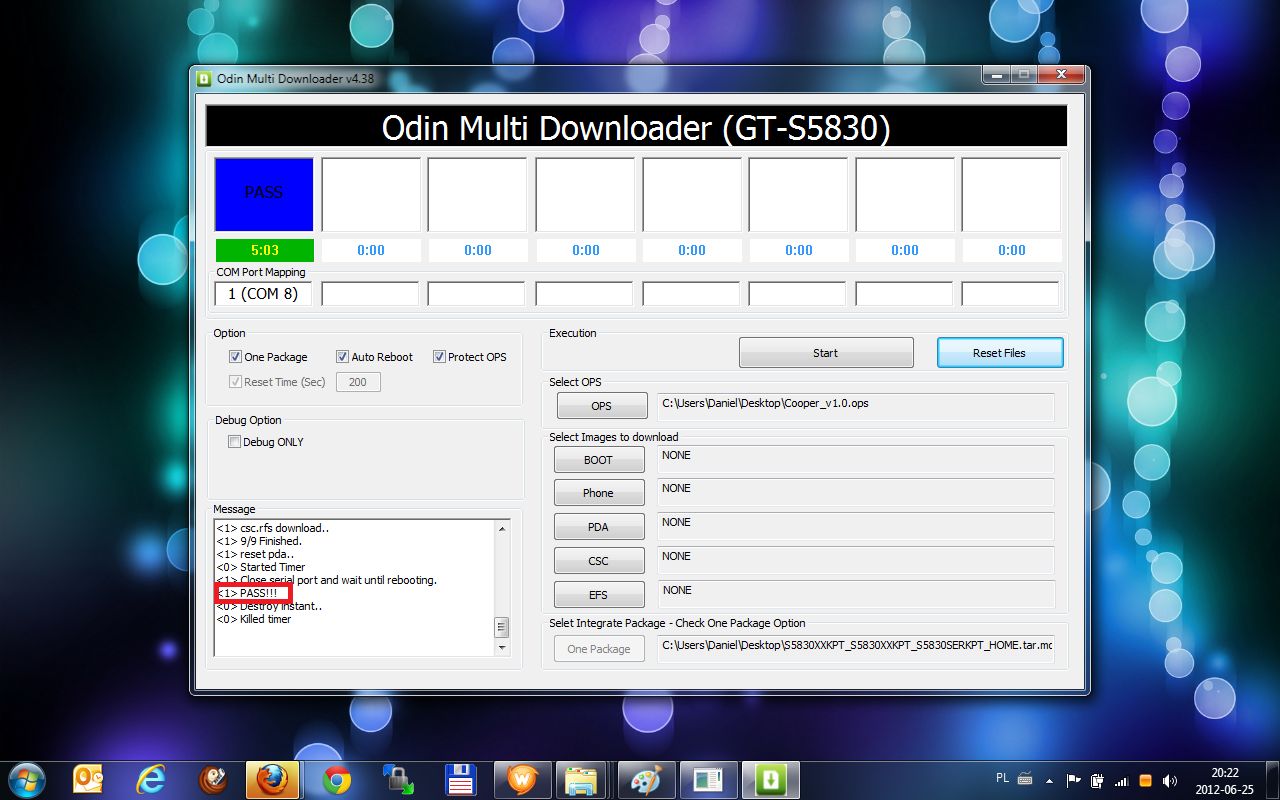Click the Message log scrollbar down arrow
Image resolution: width=1280 pixels, height=800 pixels.
tap(502, 648)
